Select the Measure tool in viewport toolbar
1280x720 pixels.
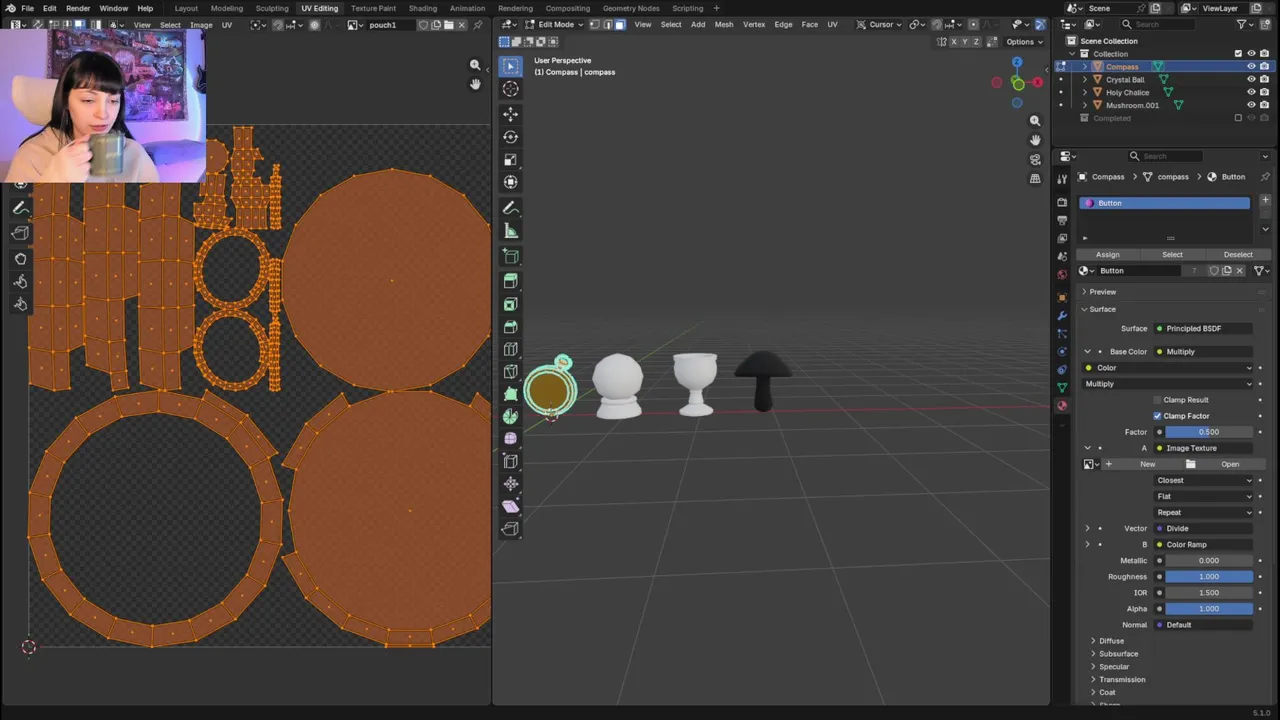[510, 231]
